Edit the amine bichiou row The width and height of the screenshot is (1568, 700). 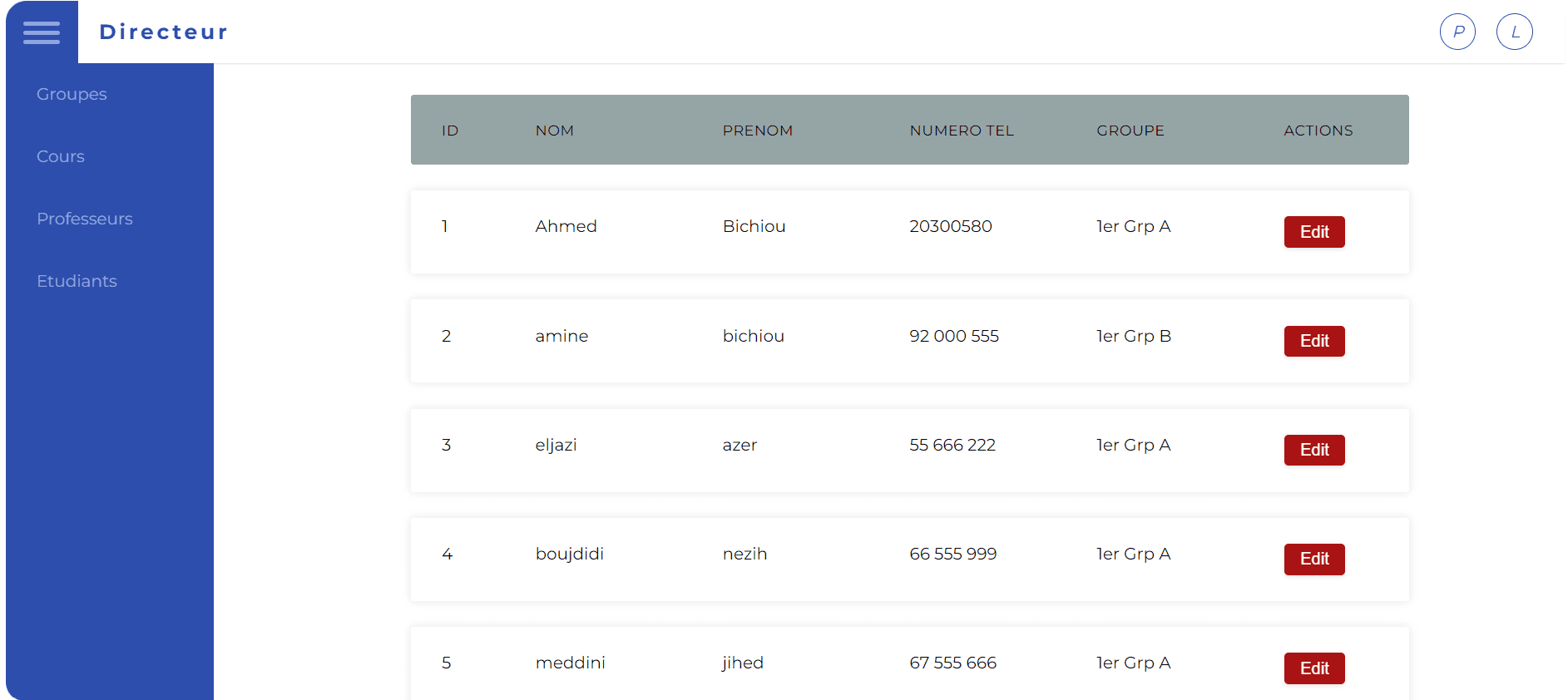click(x=1314, y=341)
